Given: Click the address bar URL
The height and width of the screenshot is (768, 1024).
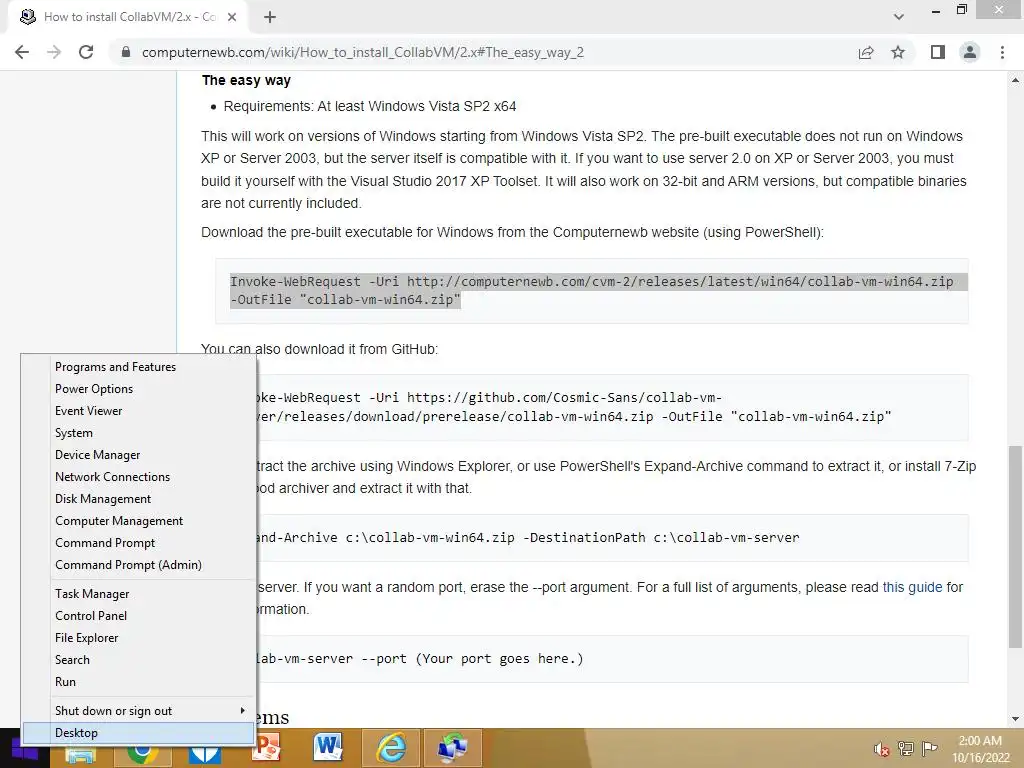Looking at the screenshot, I should click(362, 52).
